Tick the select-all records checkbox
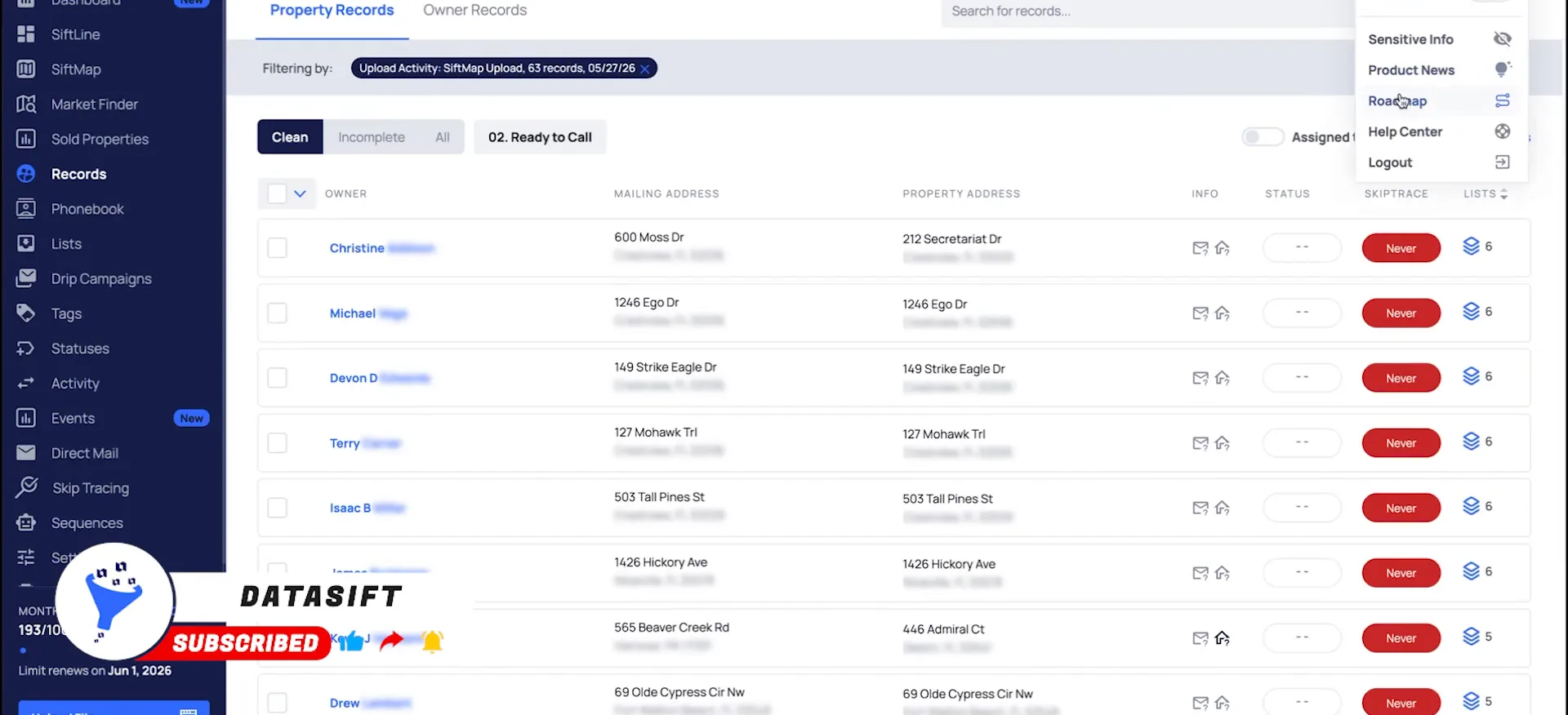The image size is (1568, 715). 278,193
